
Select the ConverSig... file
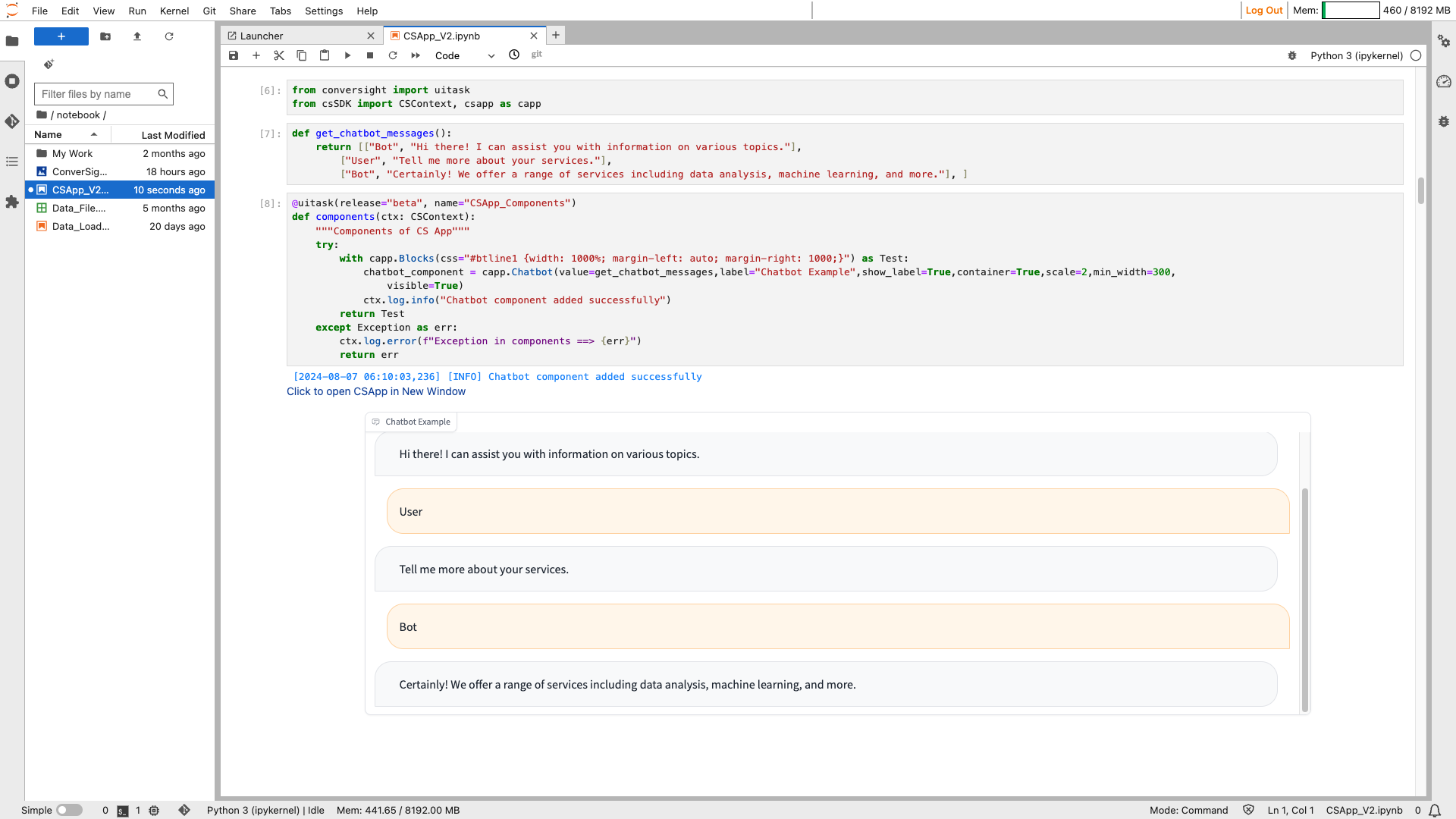click(x=120, y=171)
